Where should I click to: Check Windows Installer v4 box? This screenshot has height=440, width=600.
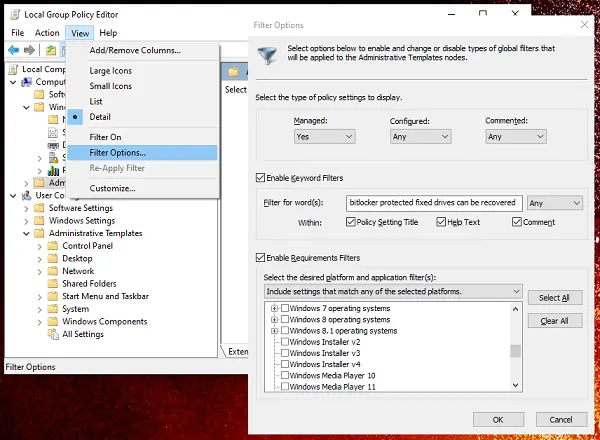285,364
